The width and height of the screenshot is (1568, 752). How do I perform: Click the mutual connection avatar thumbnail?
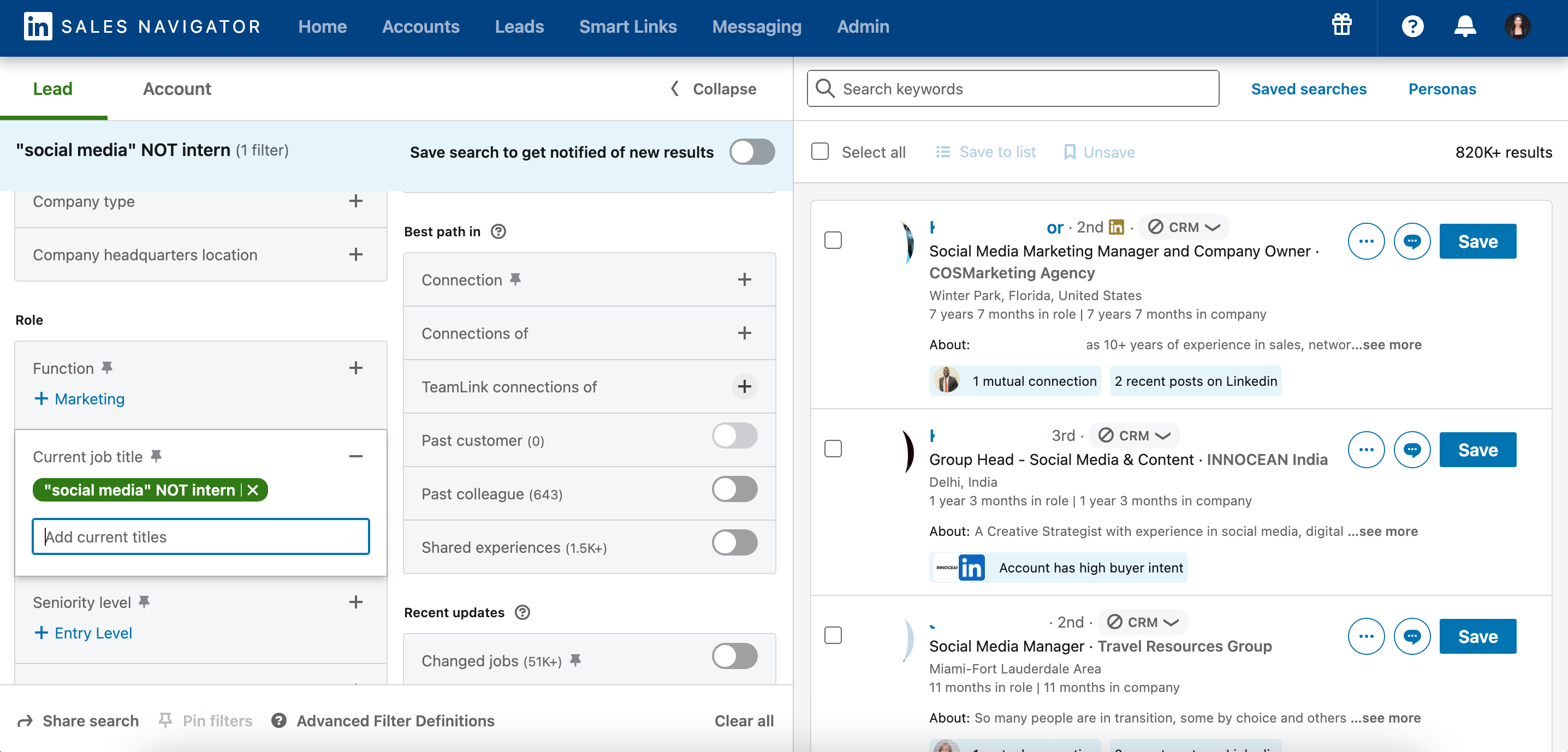click(x=947, y=380)
